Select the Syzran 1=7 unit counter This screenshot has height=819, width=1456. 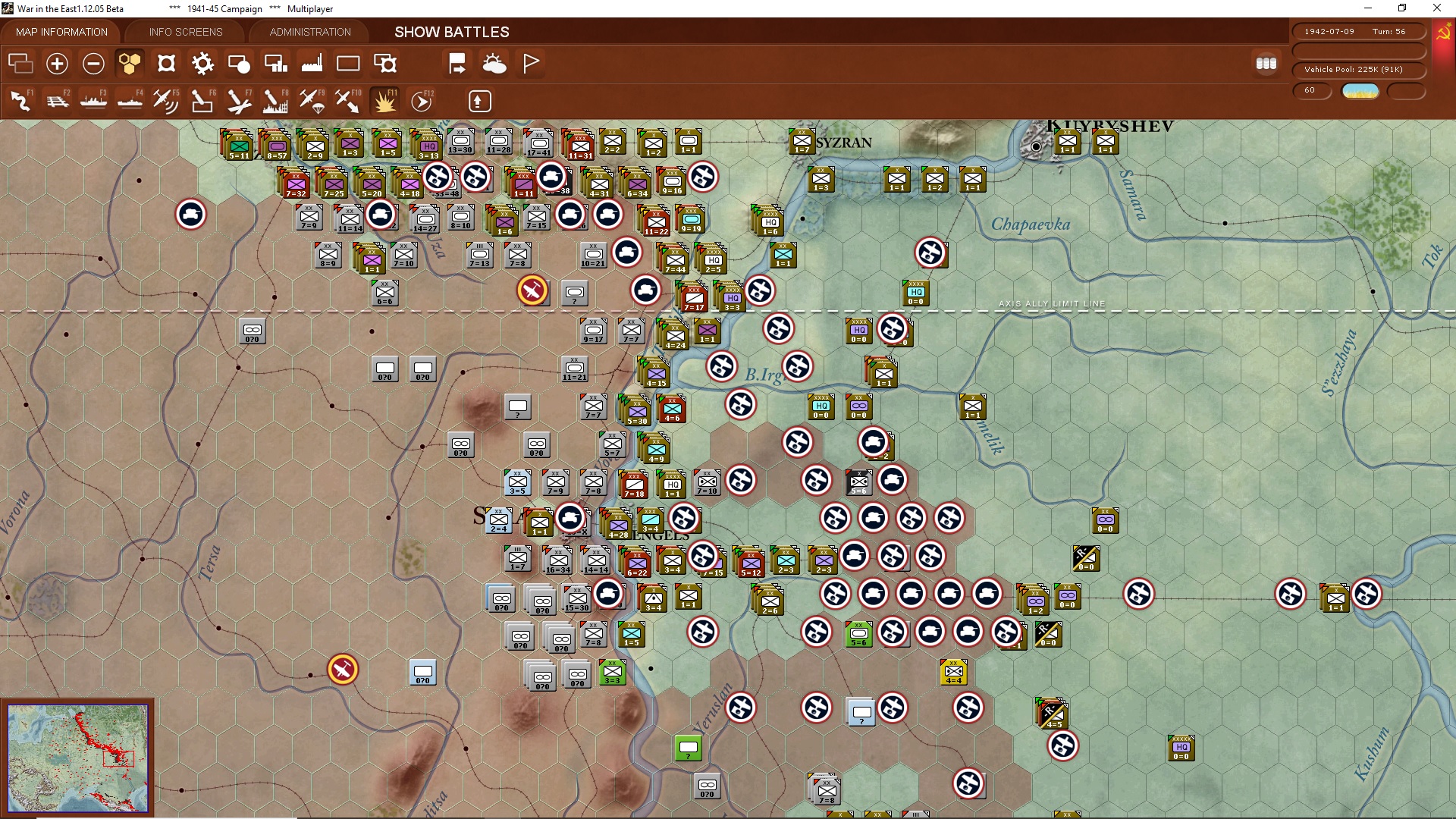tap(802, 141)
